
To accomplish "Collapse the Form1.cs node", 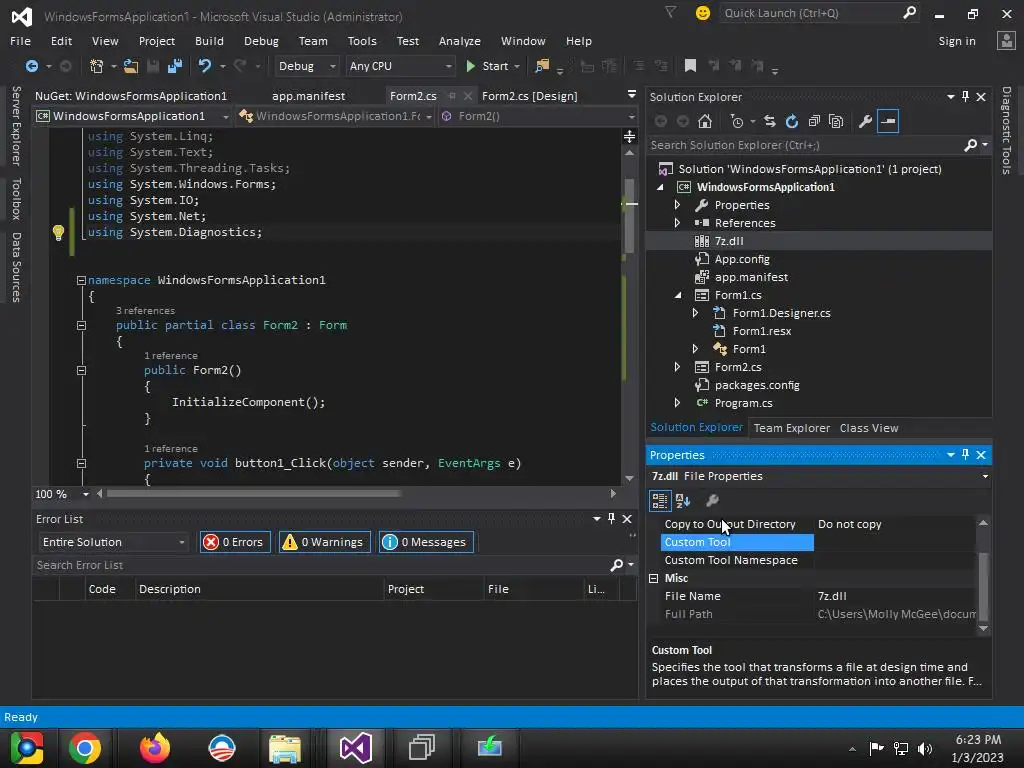I will pos(678,295).
